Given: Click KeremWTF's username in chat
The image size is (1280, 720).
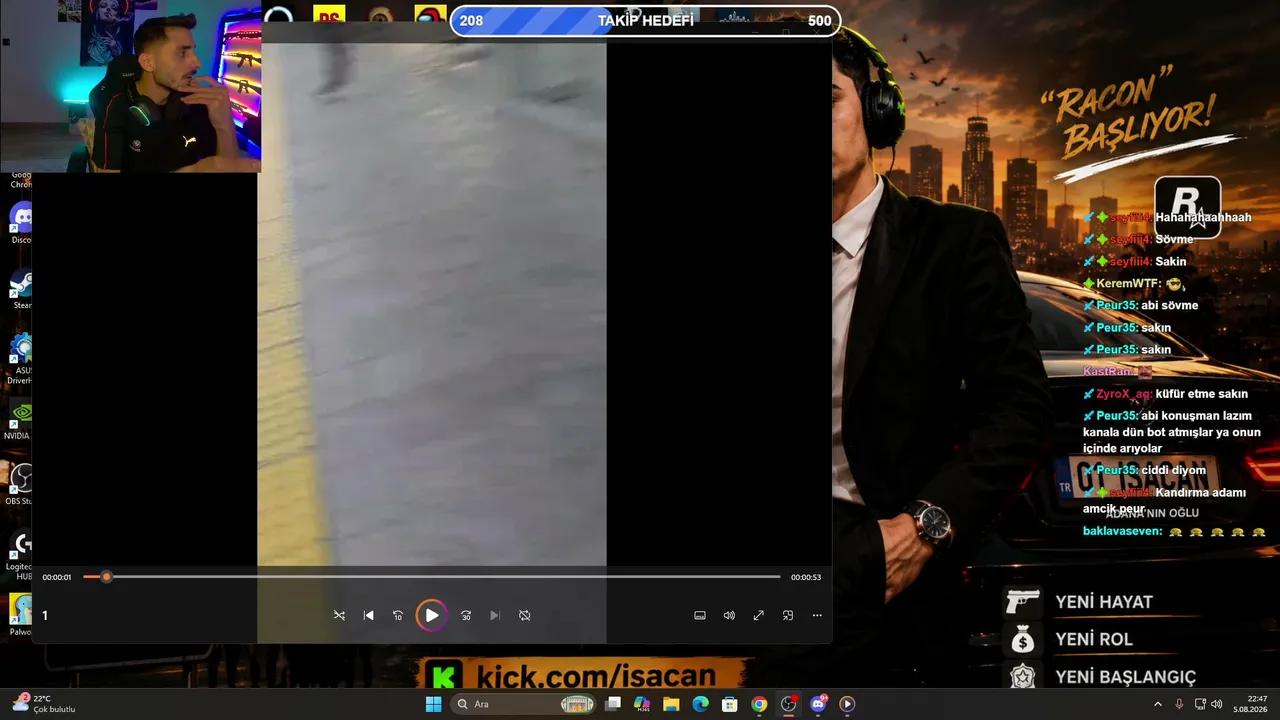Looking at the screenshot, I should [1128, 284].
